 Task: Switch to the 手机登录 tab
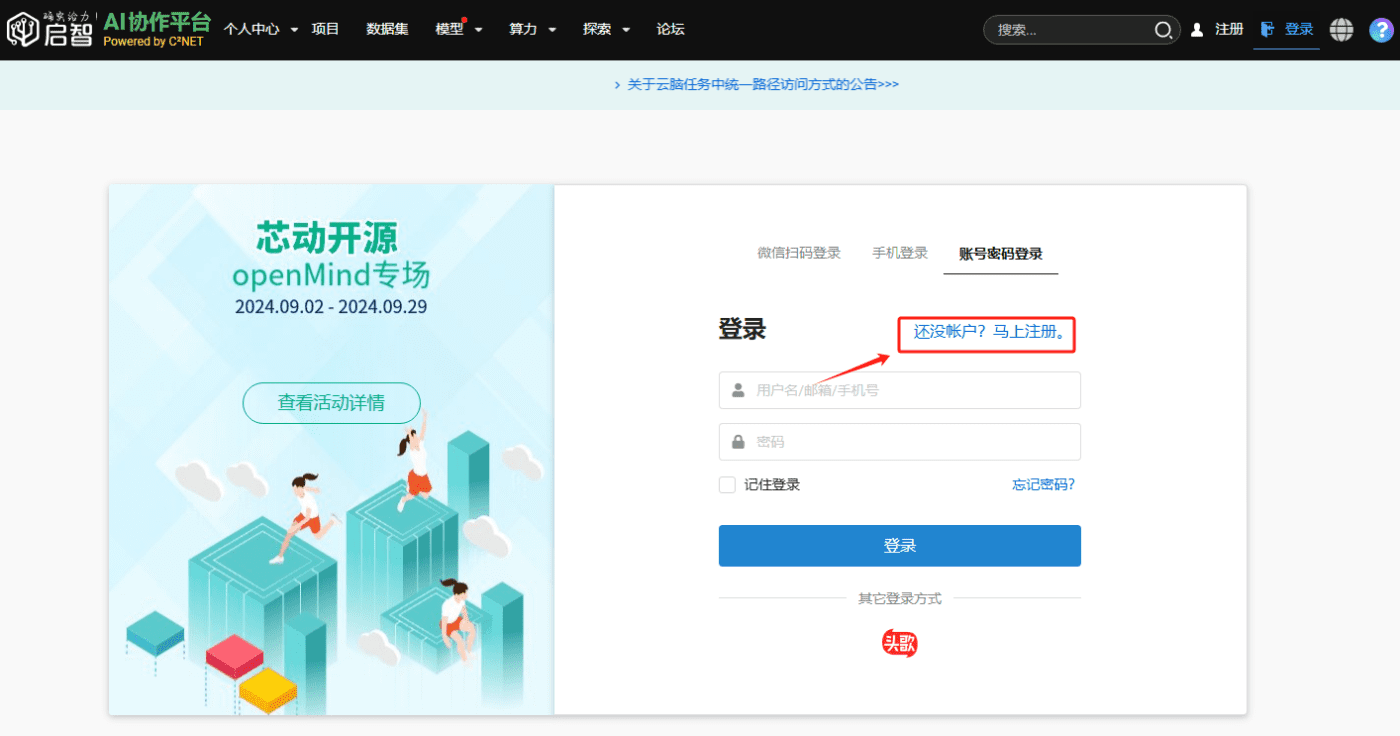click(898, 253)
